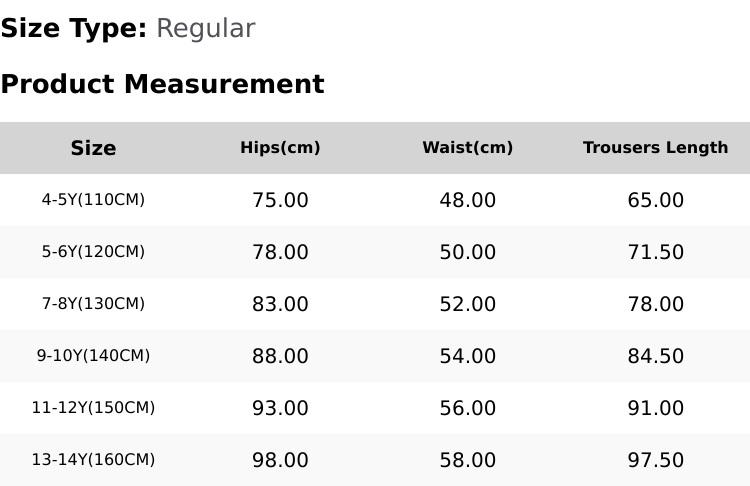750x486 pixels.
Task: Click the 97.50 trousers length value
Action: click(x=655, y=460)
